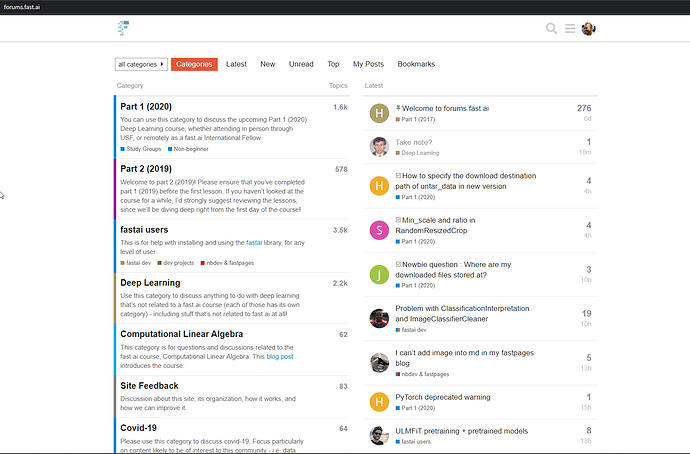
Task: Click J avatar beside Newbie question topic
Action: click(379, 275)
